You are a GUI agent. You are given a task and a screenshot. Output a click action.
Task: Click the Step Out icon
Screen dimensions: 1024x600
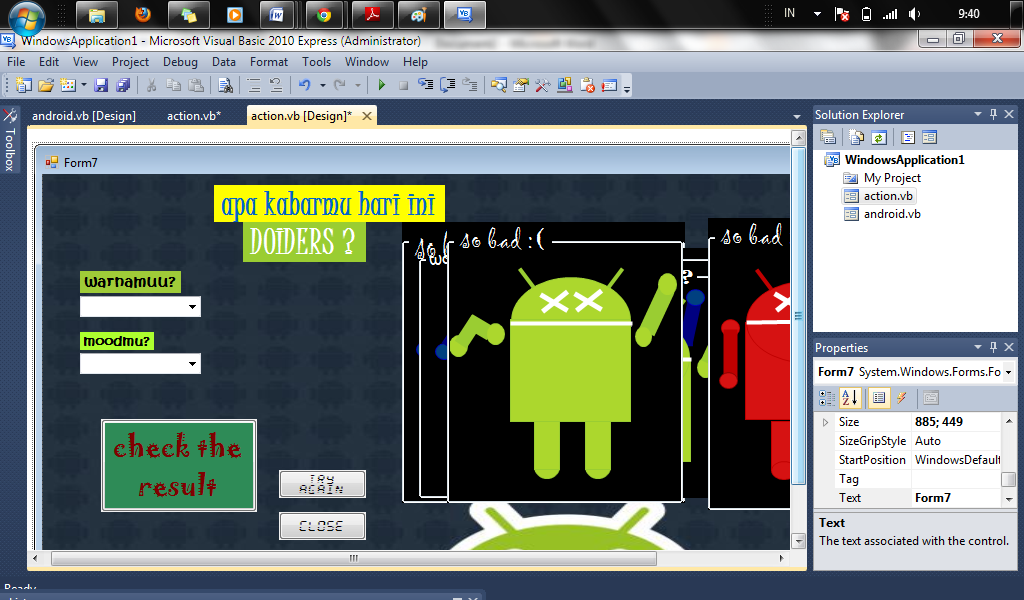470,85
